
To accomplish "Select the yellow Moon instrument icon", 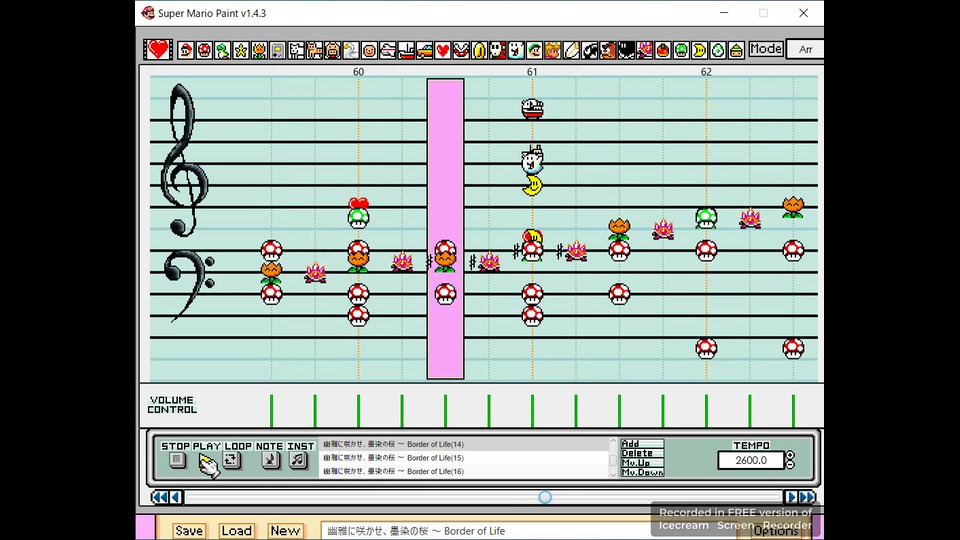I will pos(700,50).
